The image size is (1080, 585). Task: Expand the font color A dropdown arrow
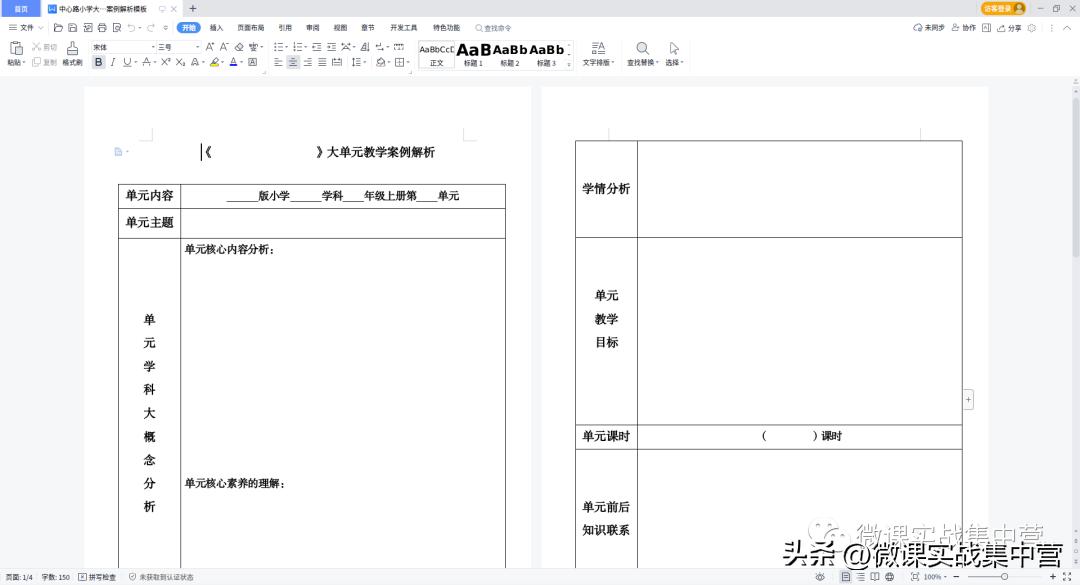(x=242, y=62)
